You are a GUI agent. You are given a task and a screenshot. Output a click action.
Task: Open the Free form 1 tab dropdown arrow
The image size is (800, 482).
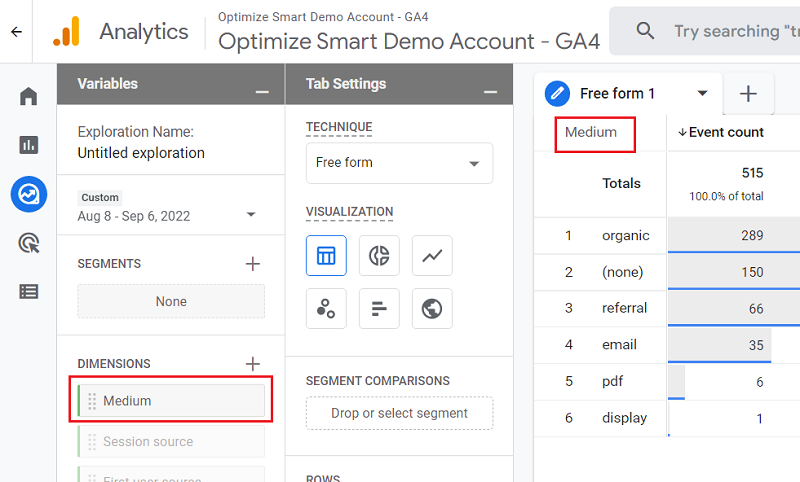(702, 93)
